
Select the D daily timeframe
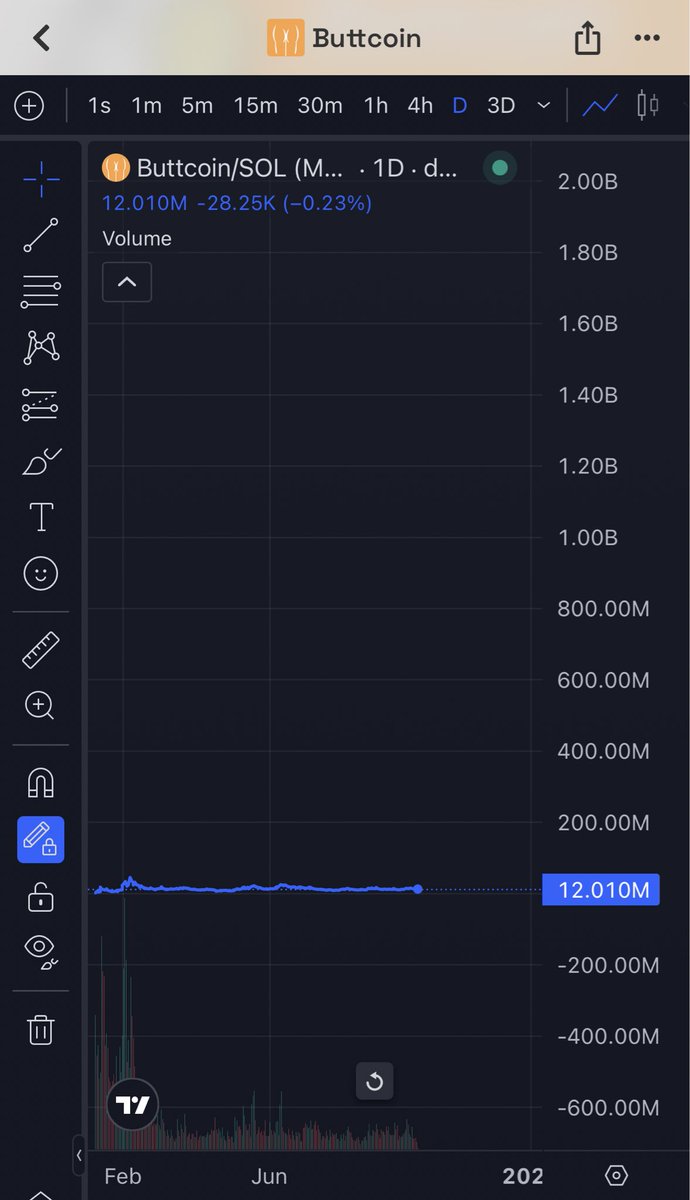point(460,105)
